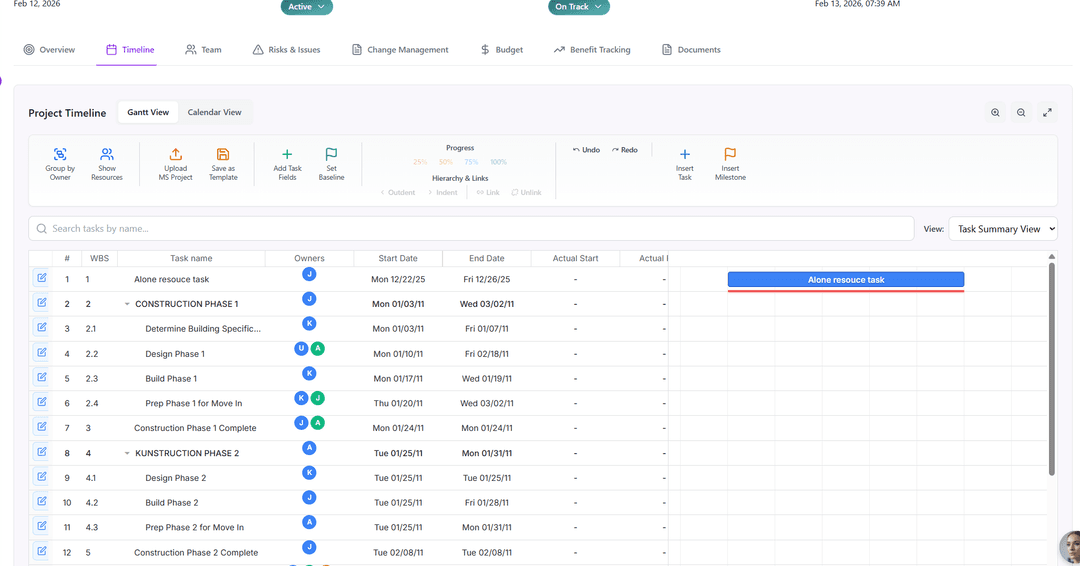The height and width of the screenshot is (566, 1080).
Task: Edit the Build Phase 2 row
Action: [42, 501]
